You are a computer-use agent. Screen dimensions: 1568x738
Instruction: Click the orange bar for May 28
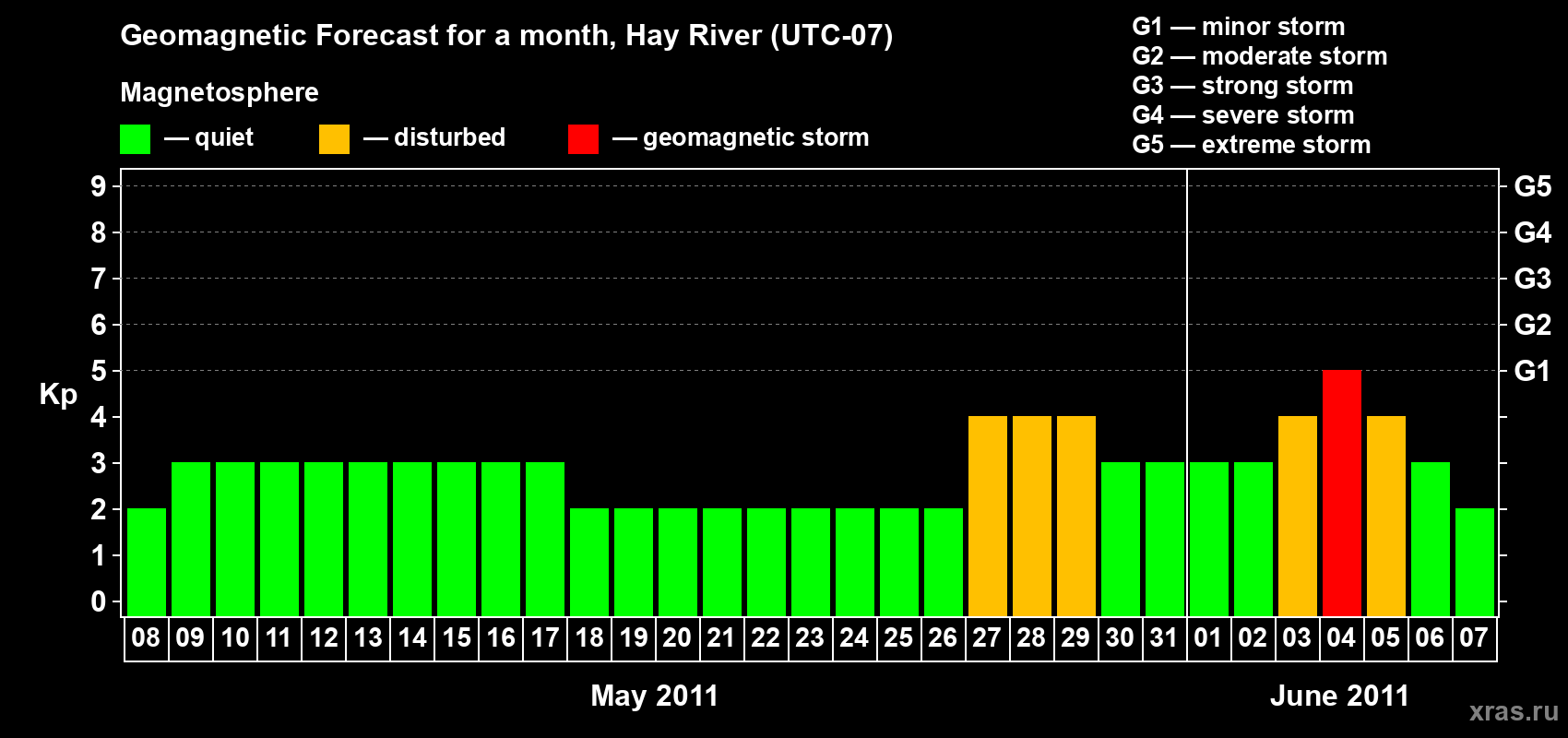(1031, 516)
